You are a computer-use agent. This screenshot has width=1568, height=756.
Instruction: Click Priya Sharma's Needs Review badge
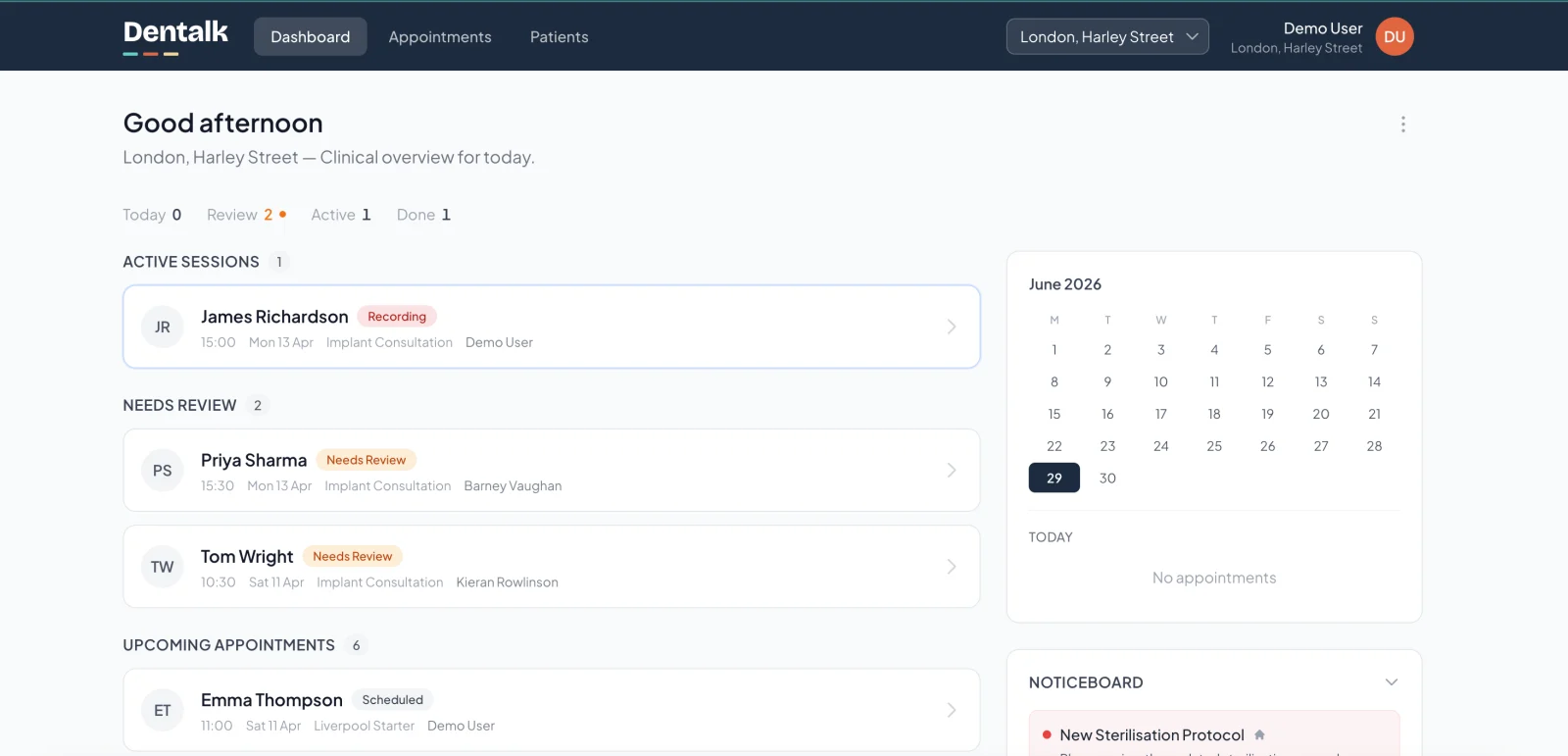(366, 460)
